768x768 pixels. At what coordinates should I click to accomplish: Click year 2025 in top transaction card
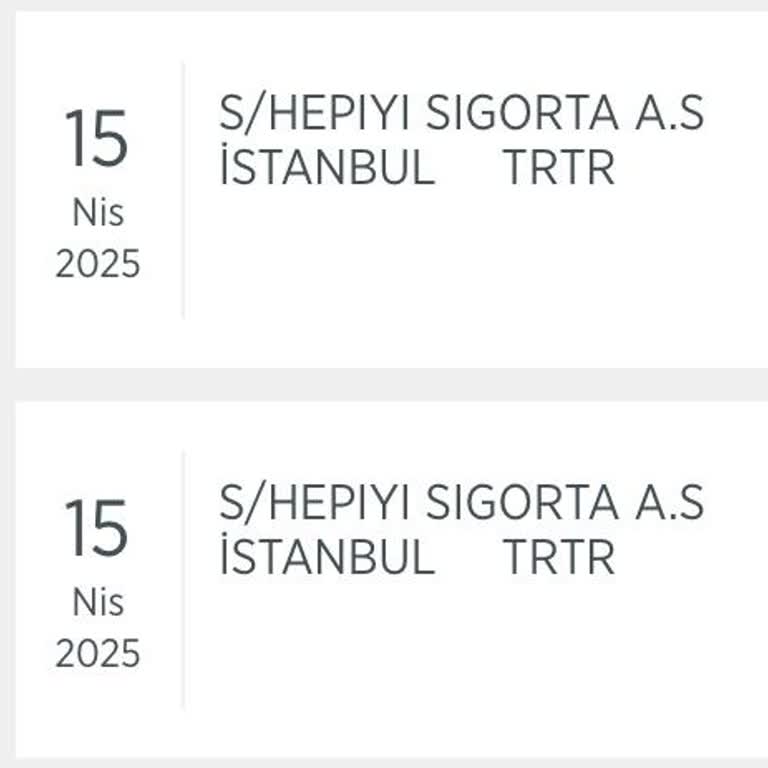tap(97, 265)
